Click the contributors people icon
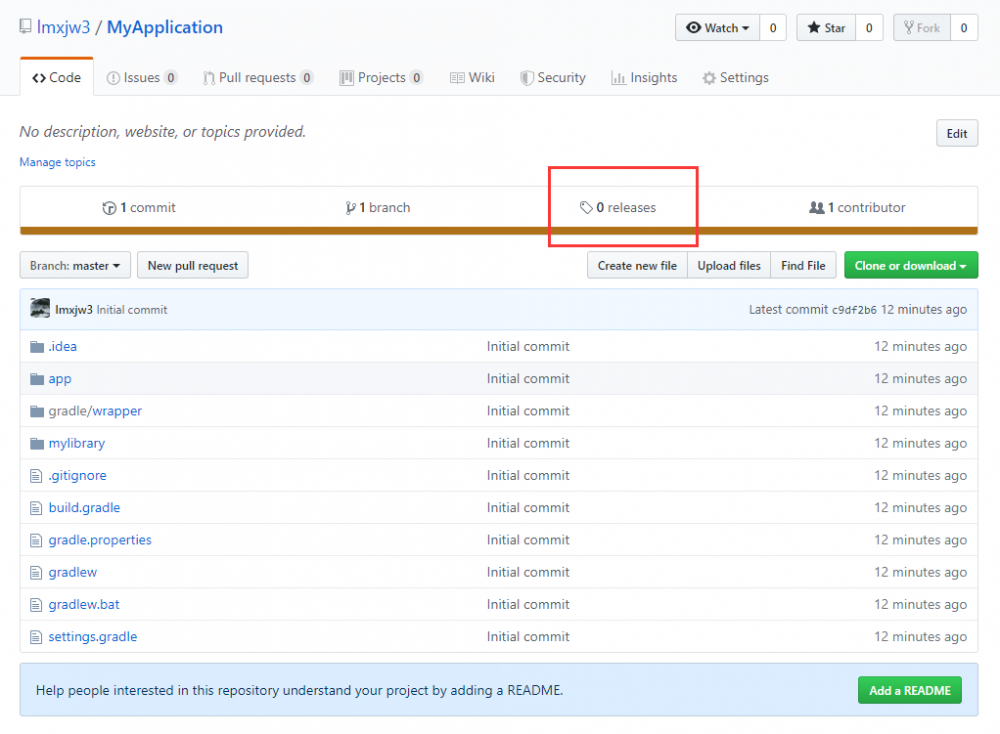 (816, 207)
